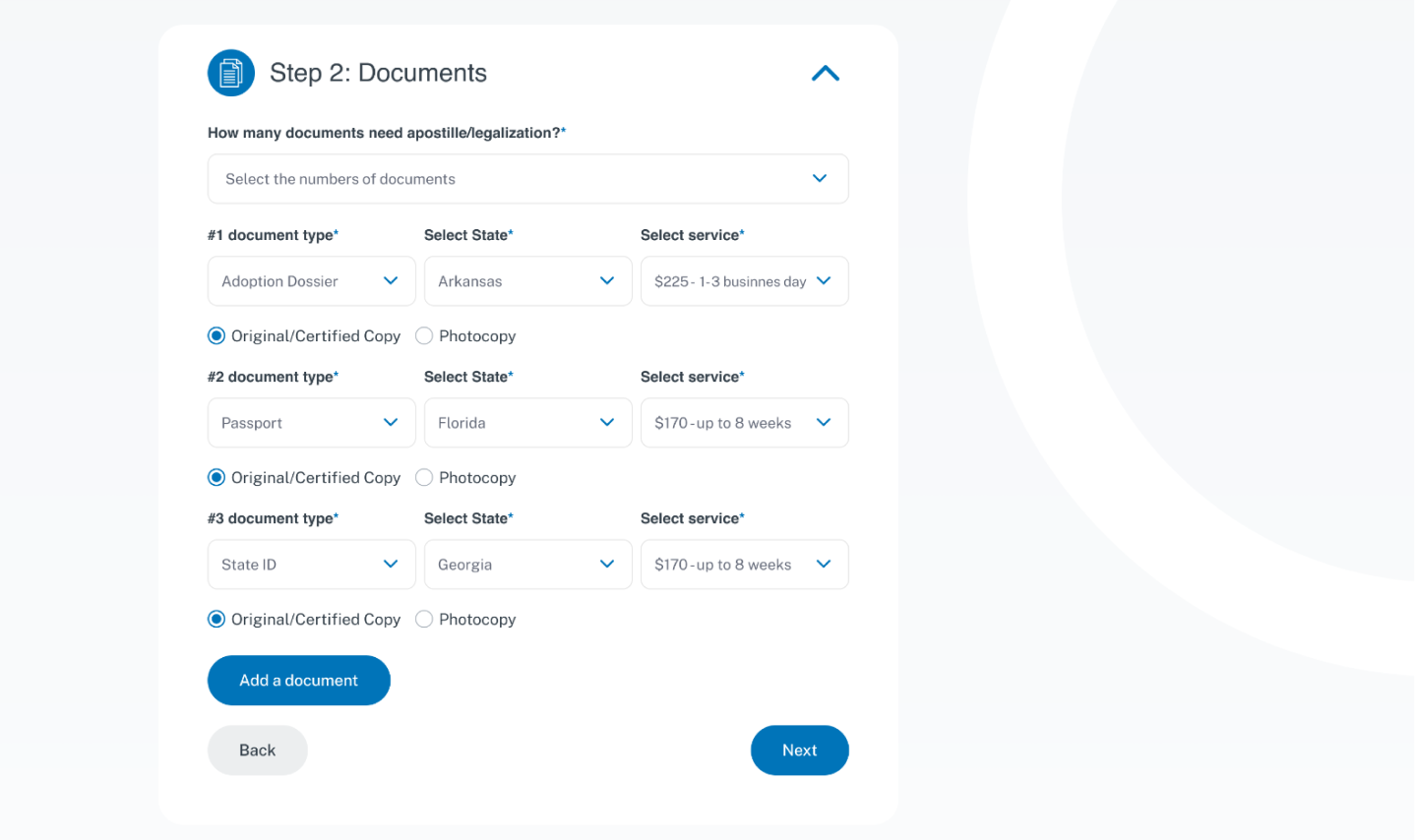The image size is (1416, 840).
Task: Go back to the previous step
Action: coord(257,750)
